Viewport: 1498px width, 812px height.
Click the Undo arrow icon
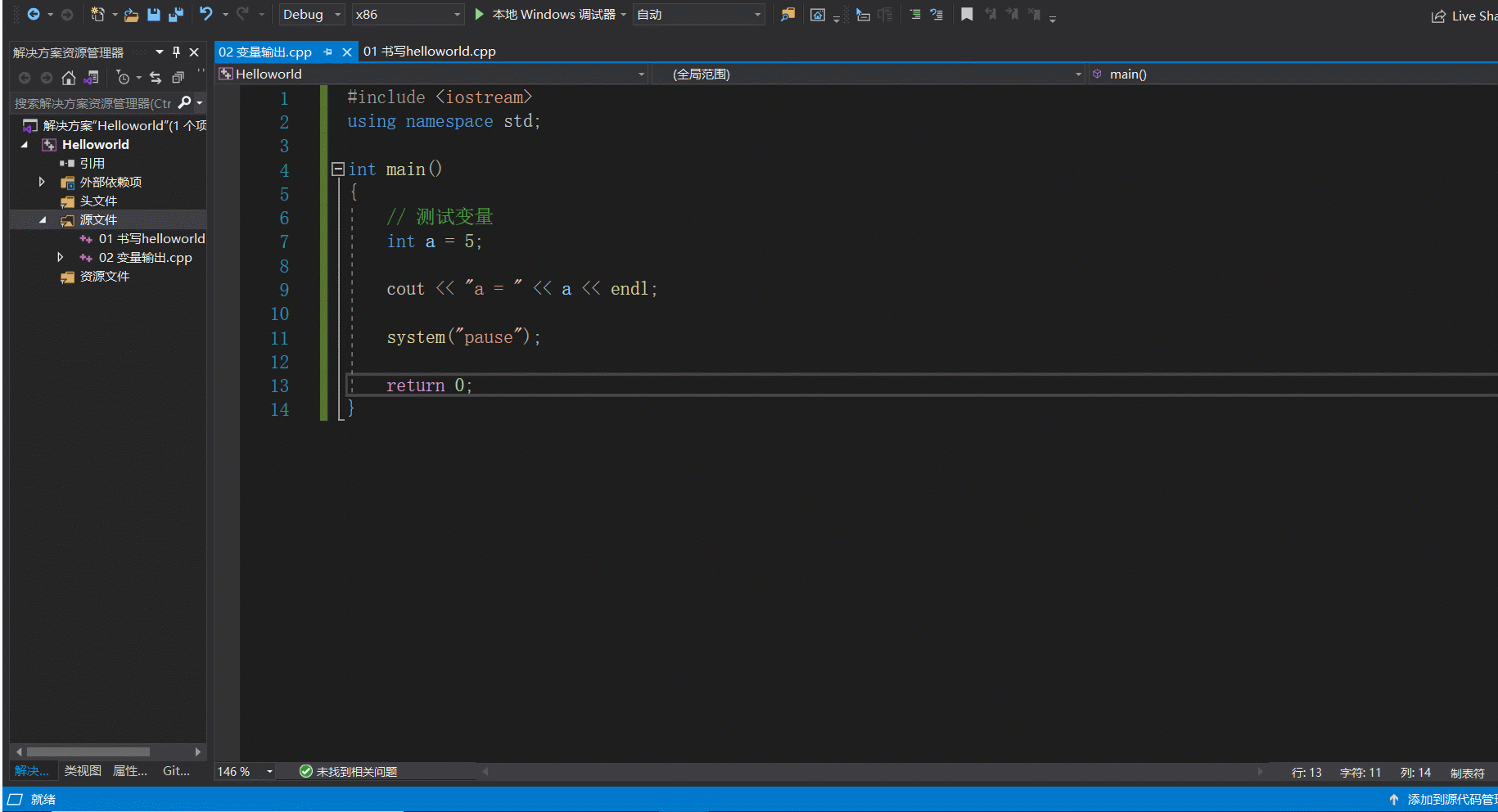coord(206,14)
